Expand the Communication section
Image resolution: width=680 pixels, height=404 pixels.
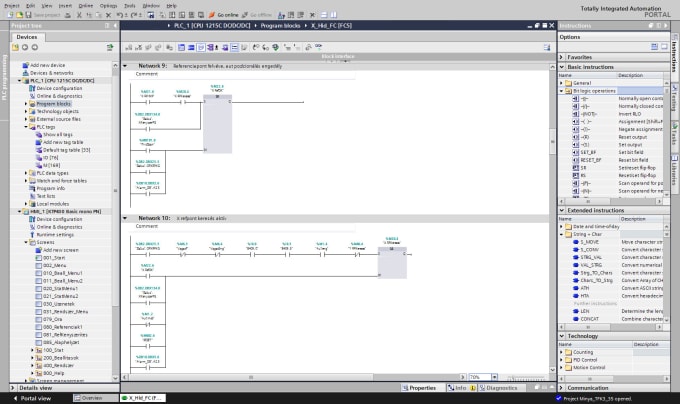pos(561,388)
